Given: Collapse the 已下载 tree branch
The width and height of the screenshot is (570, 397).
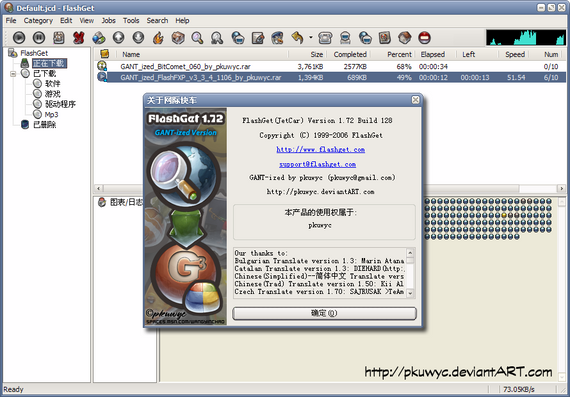Looking at the screenshot, I should click(13, 74).
